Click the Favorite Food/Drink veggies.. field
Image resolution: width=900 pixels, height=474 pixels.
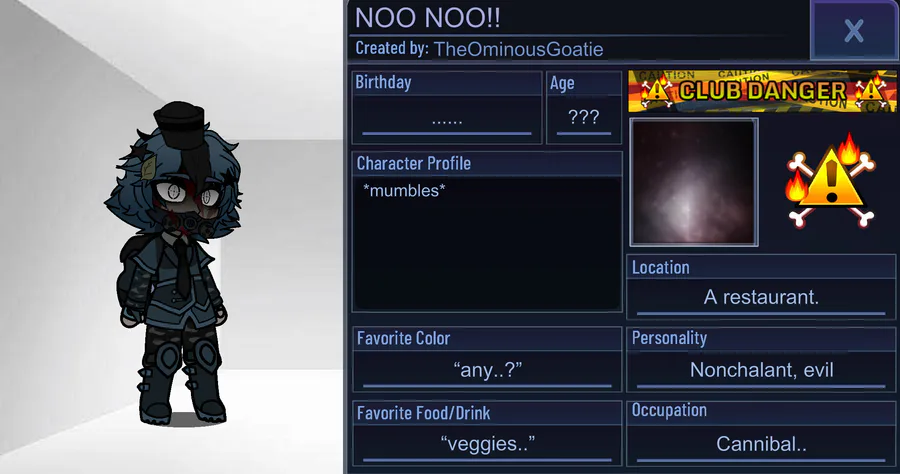coord(487,444)
